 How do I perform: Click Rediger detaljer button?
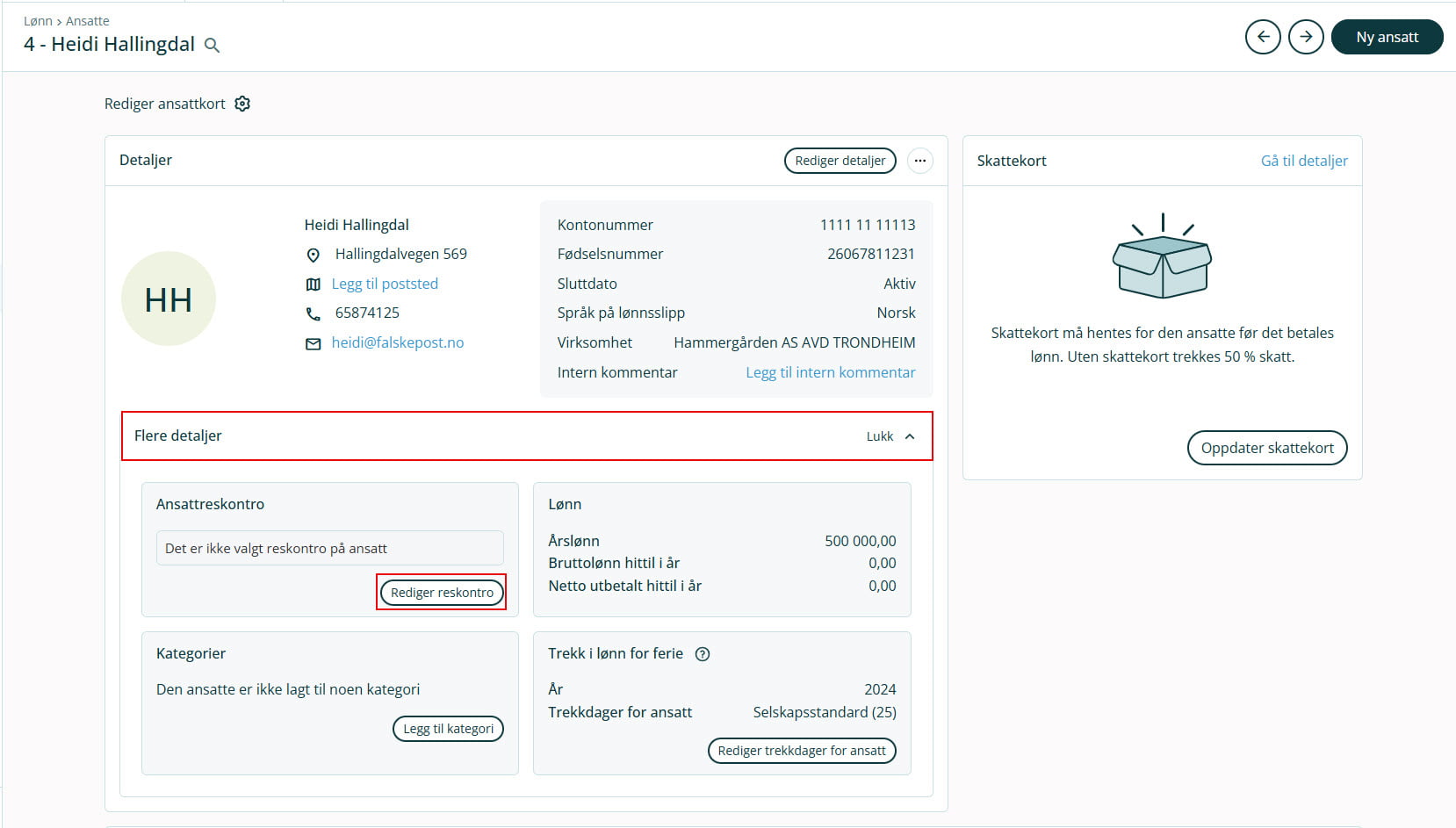(840, 161)
